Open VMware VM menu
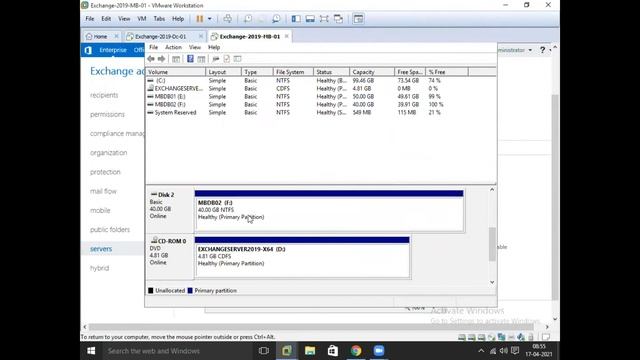Viewport: 640px width, 360px height. (x=142, y=19)
